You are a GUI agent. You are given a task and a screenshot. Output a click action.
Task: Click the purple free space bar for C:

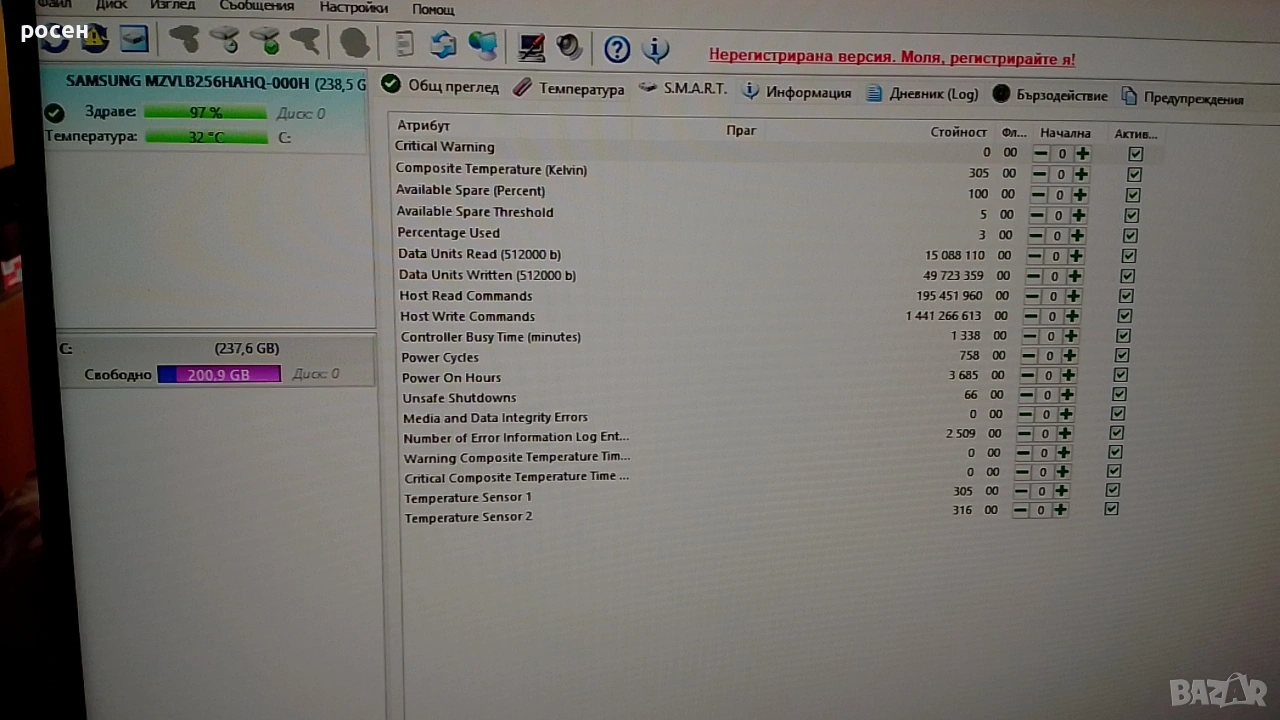point(219,374)
